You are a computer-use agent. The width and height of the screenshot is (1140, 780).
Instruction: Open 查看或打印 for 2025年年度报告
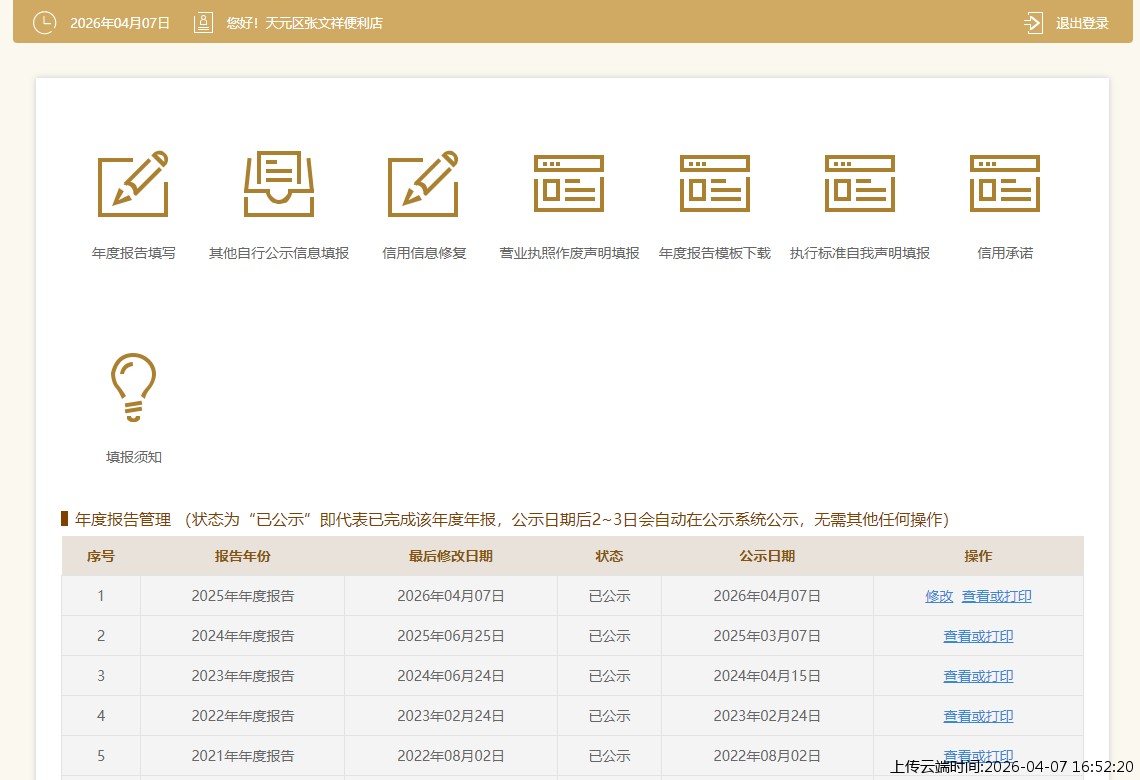tap(996, 596)
